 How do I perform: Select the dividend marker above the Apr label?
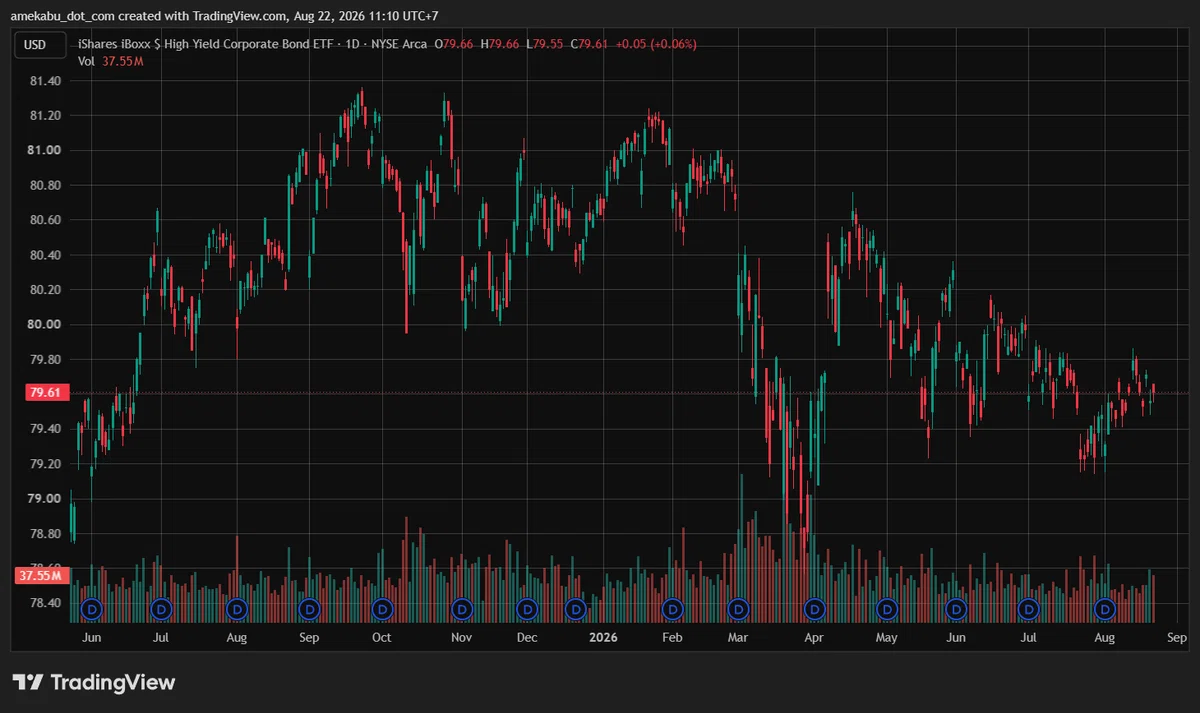[815, 608]
